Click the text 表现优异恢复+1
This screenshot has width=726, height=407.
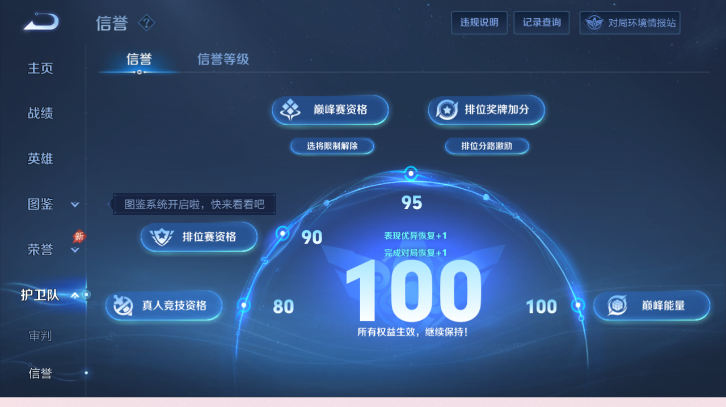[415, 236]
